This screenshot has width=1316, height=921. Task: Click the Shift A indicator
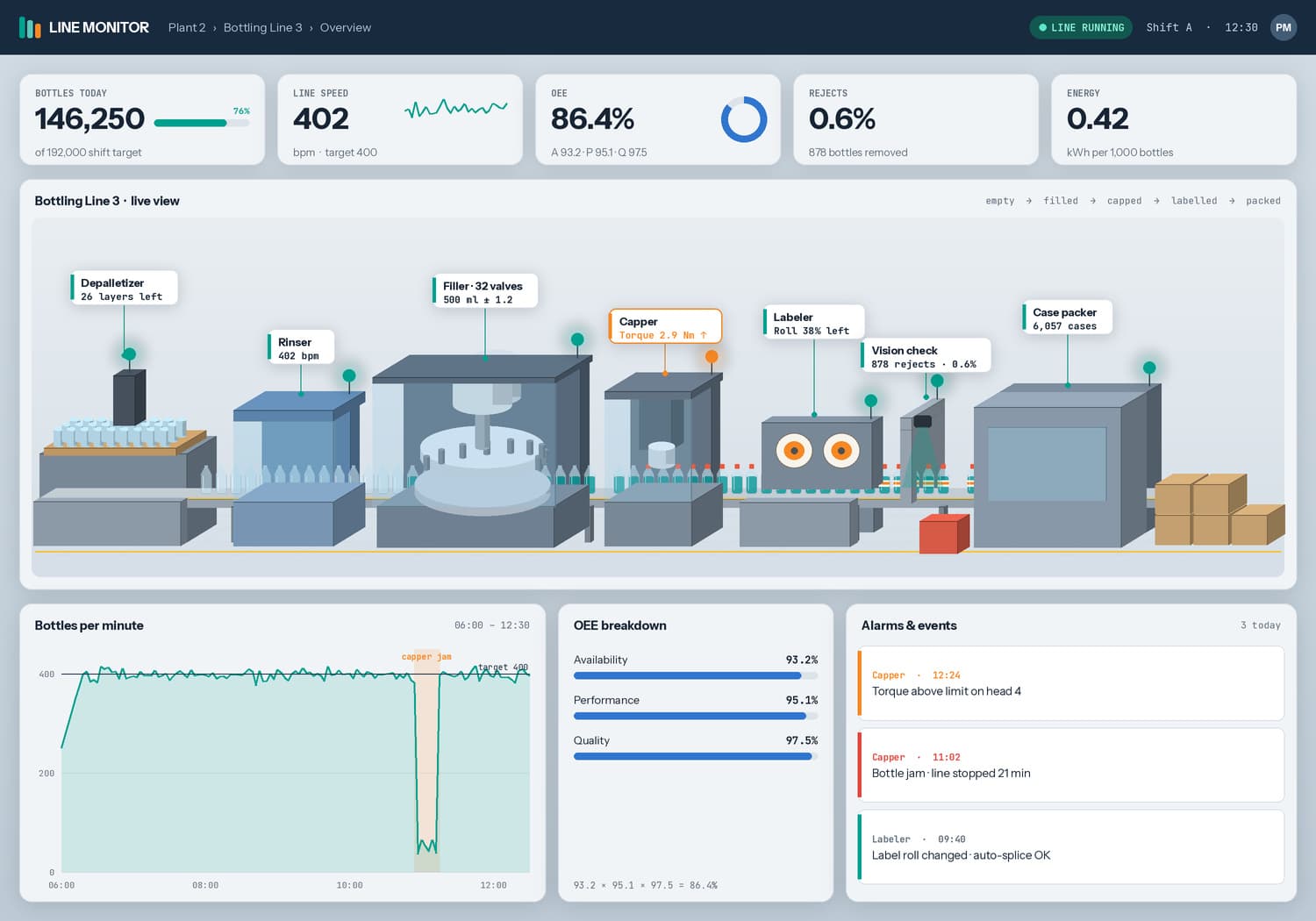tap(1169, 27)
